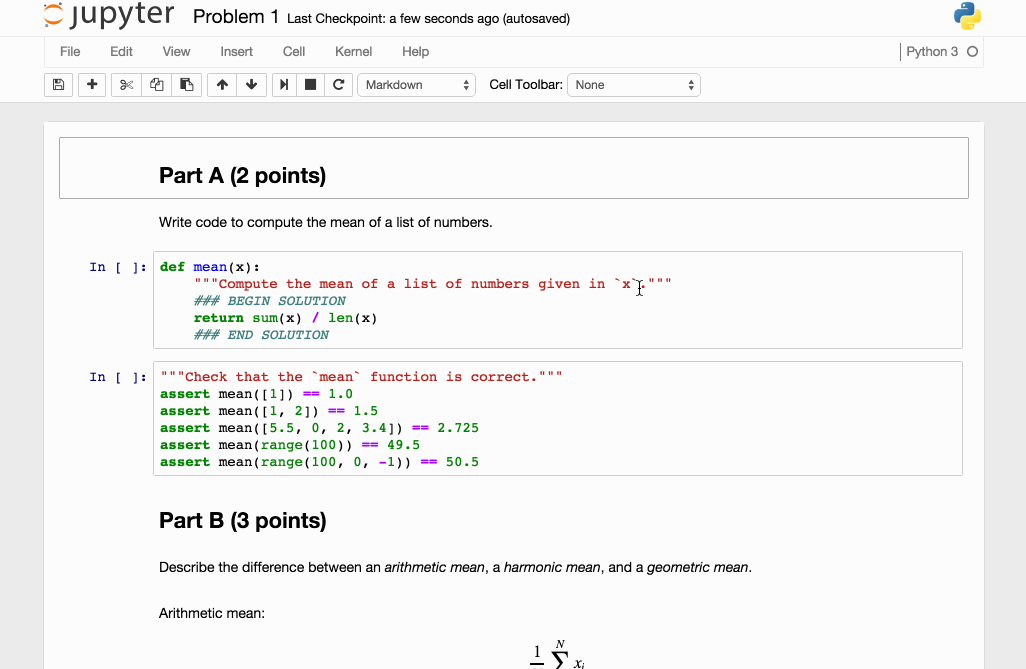Select the Part A (2 points) heading cell
This screenshot has width=1026, height=669.
(x=514, y=168)
